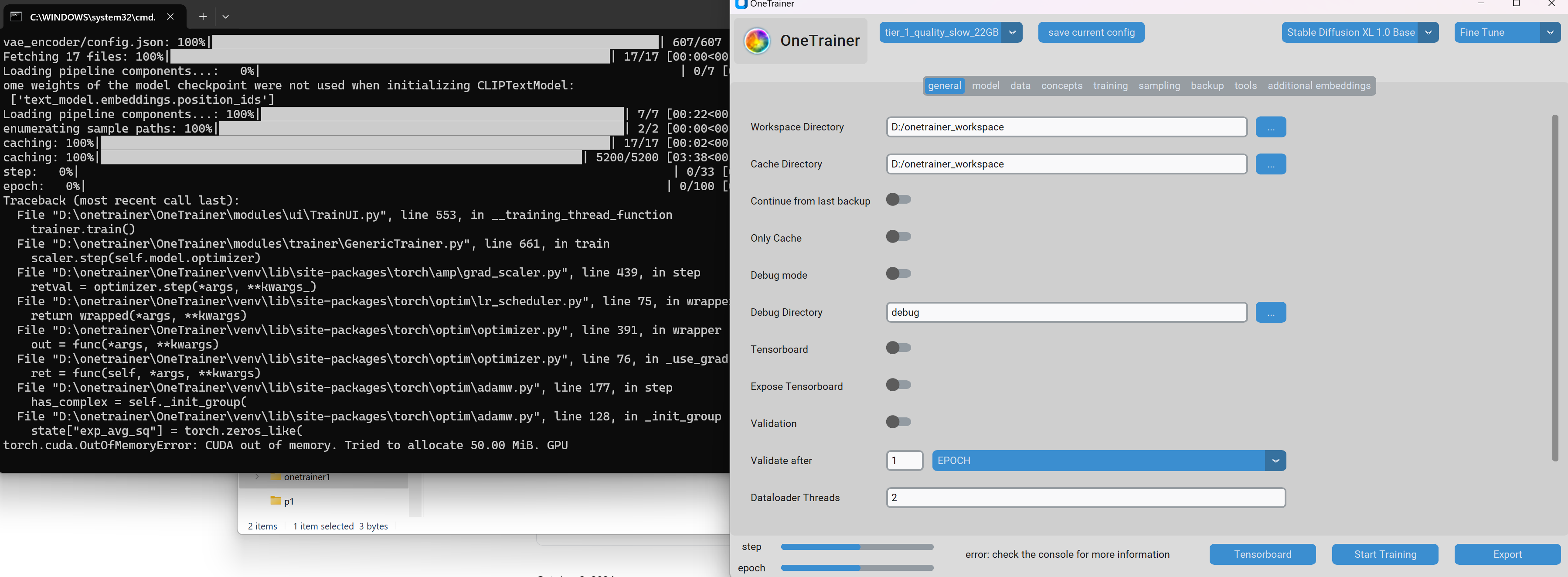The image size is (1568, 577).
Task: Browse for Cache Directory with ellipsis button
Action: (1270, 164)
